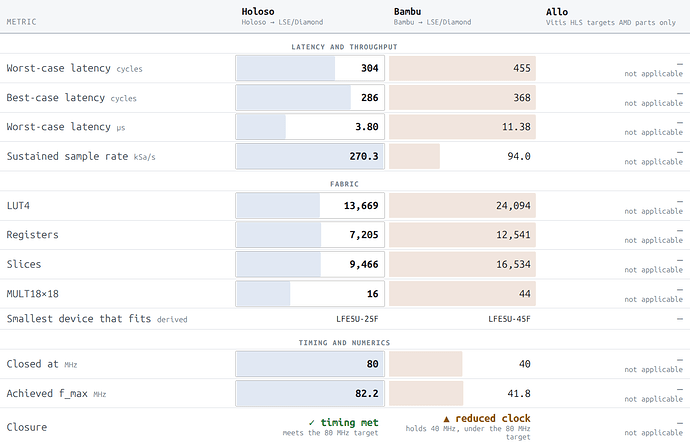Click the Holoso latency value 3.80

367,127
